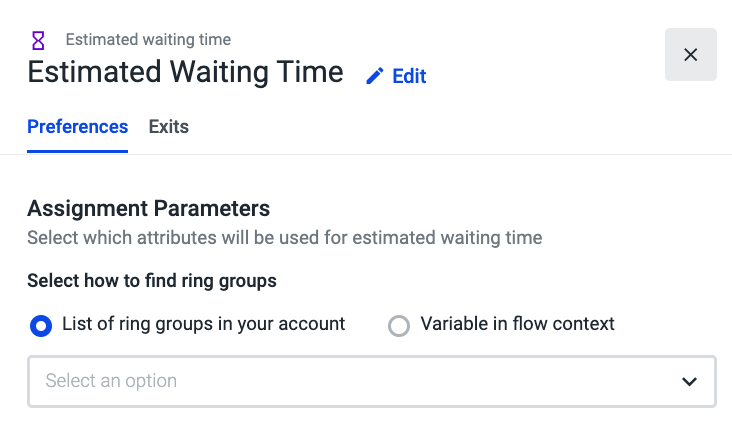Screen dimensions: 732x430
Task: Click the pencil icon beside Edit
Action: (x=375, y=76)
